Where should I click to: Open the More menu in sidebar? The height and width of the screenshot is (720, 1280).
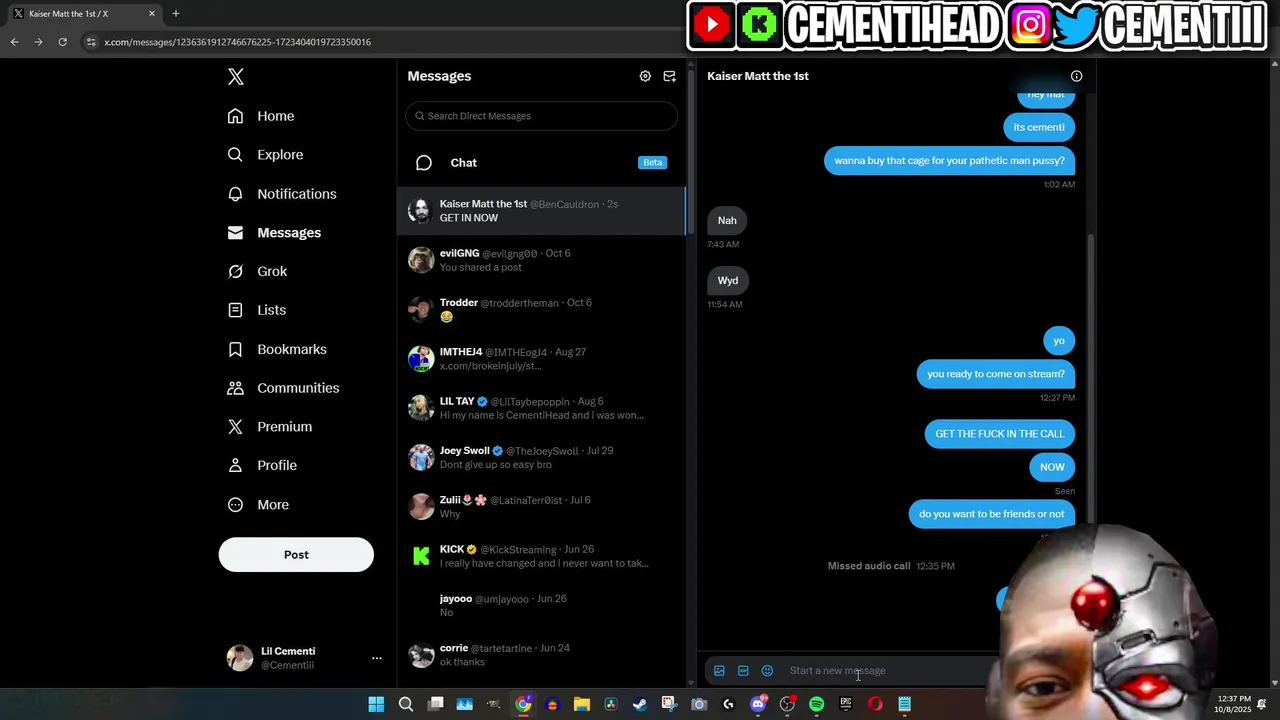click(258, 505)
